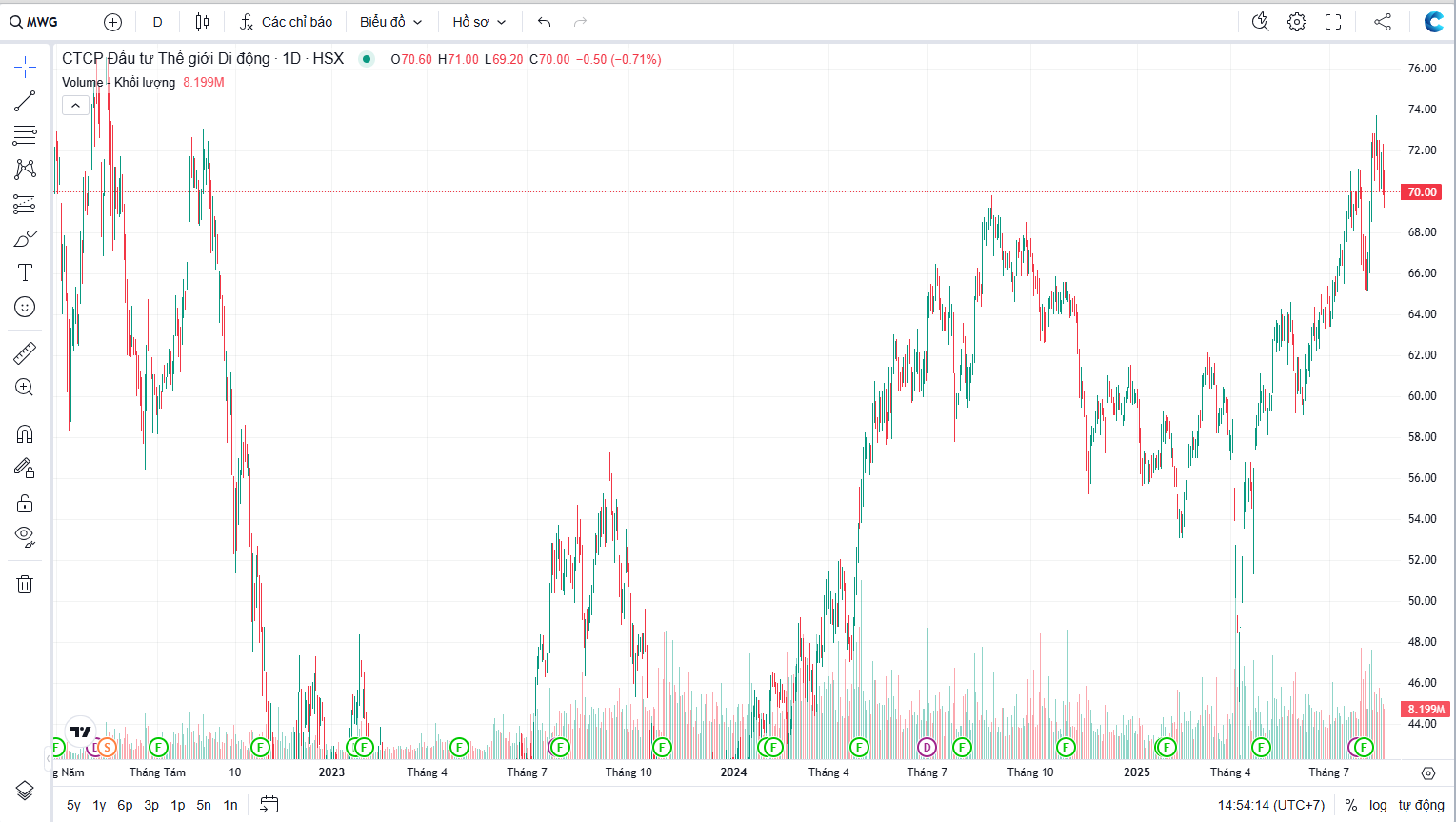Click the candlestick chart style icon
The image size is (1456, 822).
[x=202, y=22]
